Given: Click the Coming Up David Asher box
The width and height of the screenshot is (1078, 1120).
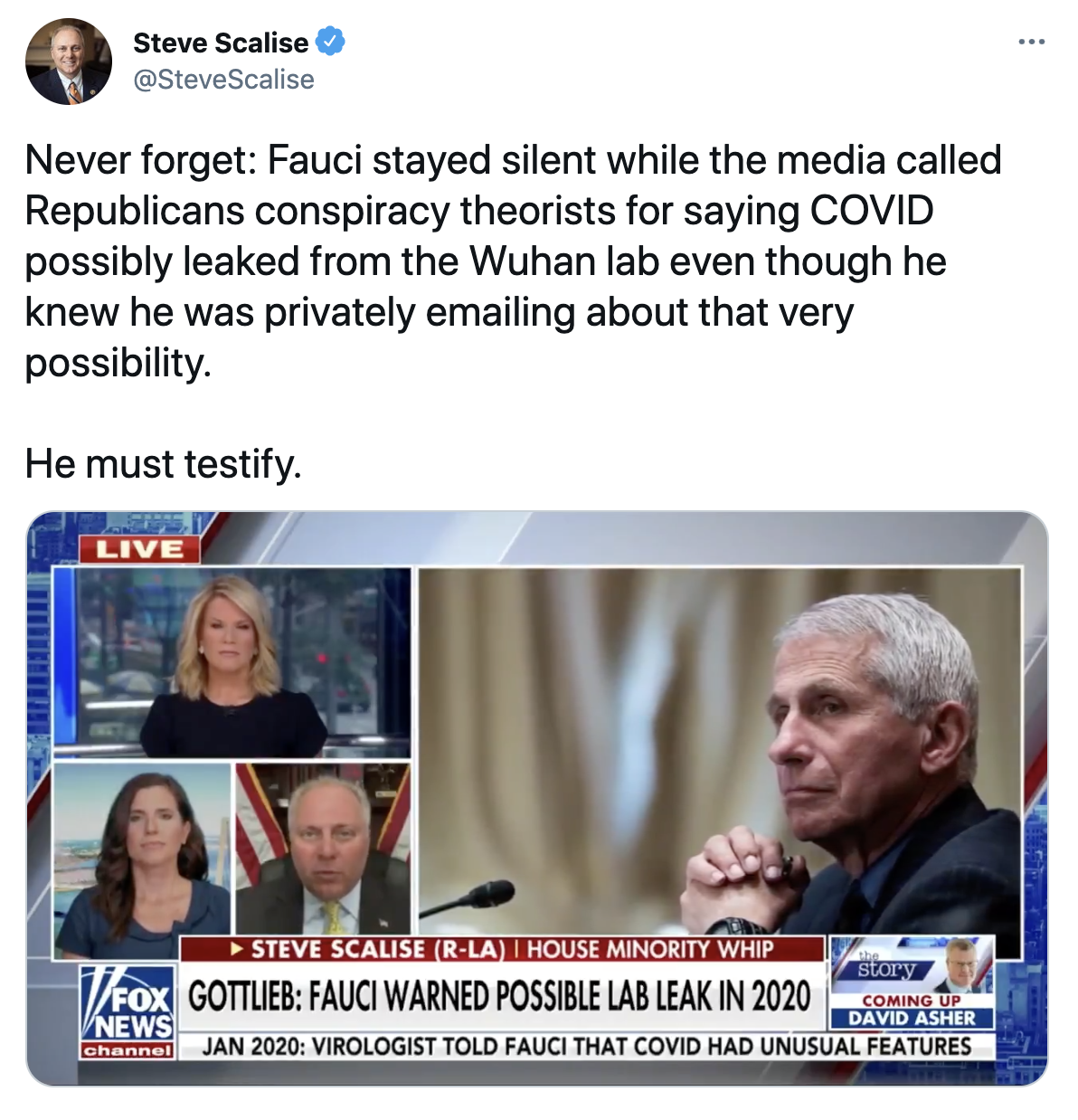Looking at the screenshot, I should click(x=912, y=1011).
